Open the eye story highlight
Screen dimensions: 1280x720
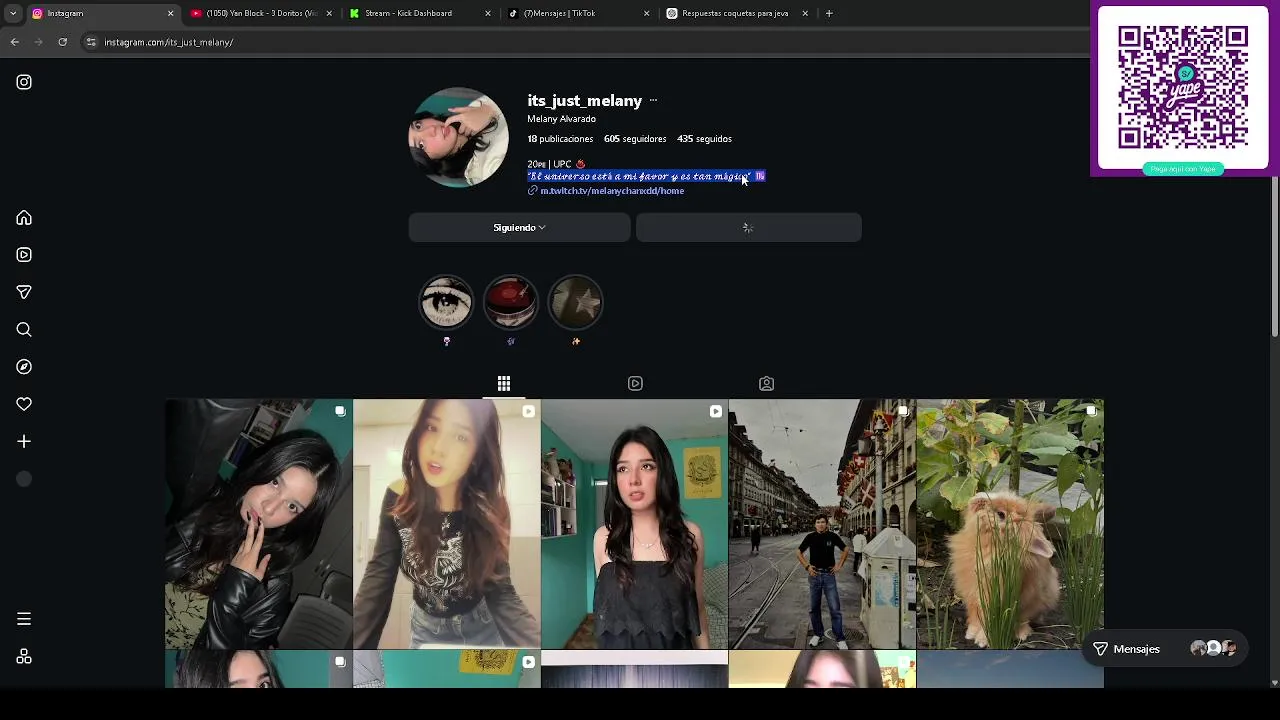click(446, 302)
